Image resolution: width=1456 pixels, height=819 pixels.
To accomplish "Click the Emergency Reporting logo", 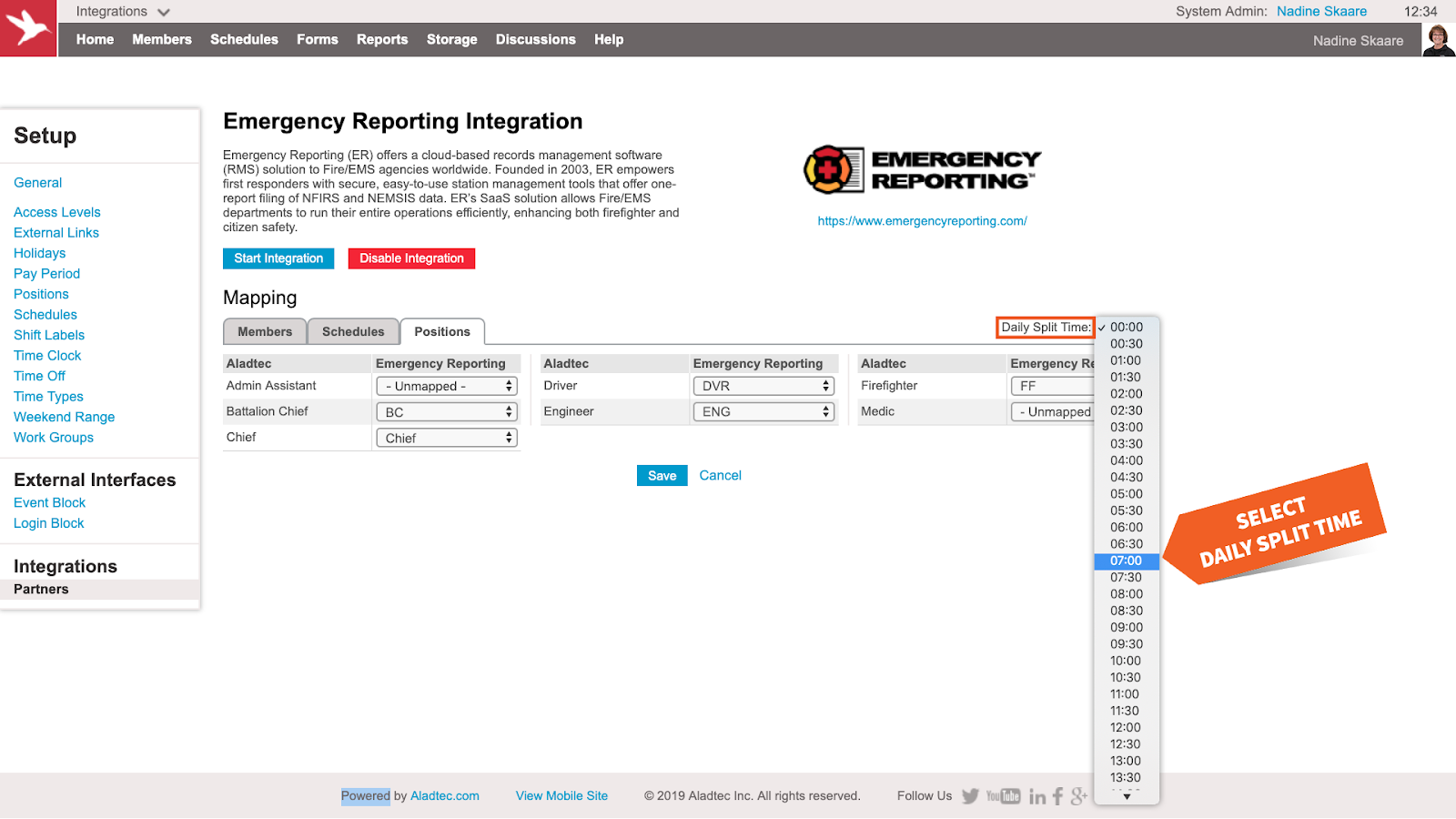I will tap(922, 170).
